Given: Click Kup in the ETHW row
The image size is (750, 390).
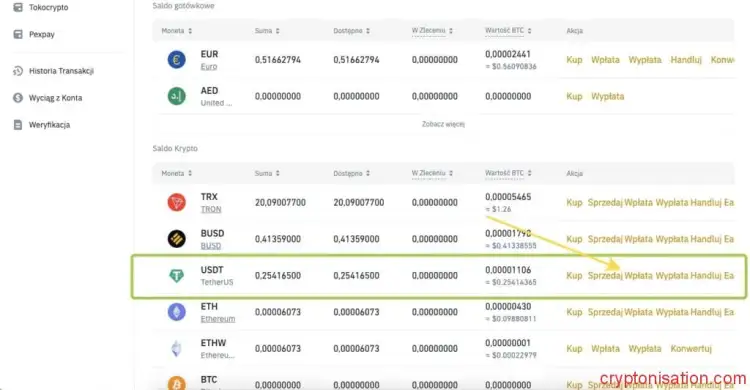Looking at the screenshot, I should tap(574, 348).
